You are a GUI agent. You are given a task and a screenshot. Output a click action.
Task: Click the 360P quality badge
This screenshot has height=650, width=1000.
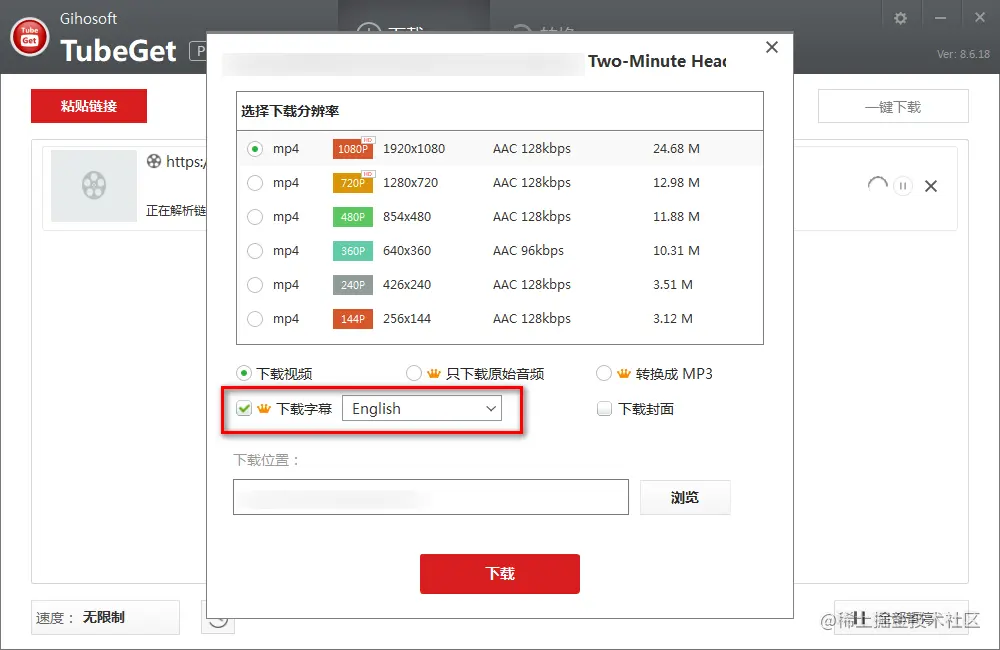coord(353,251)
